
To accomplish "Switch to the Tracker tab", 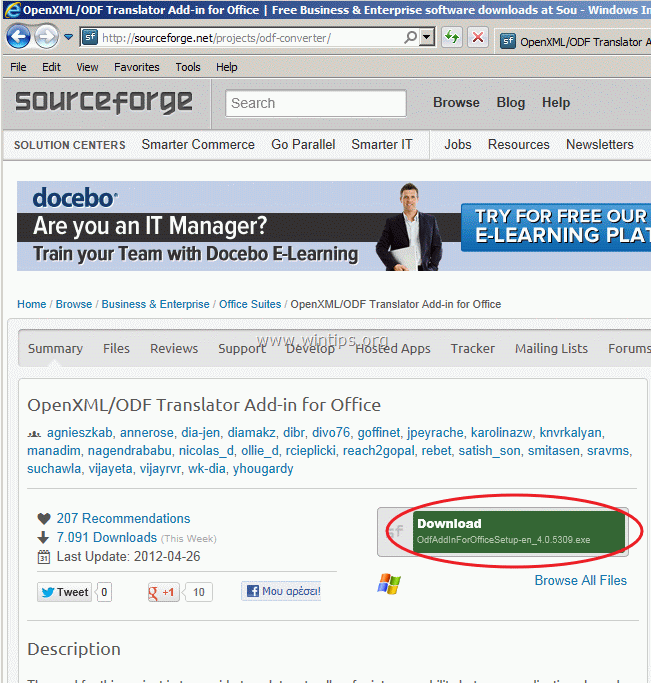I will (472, 348).
